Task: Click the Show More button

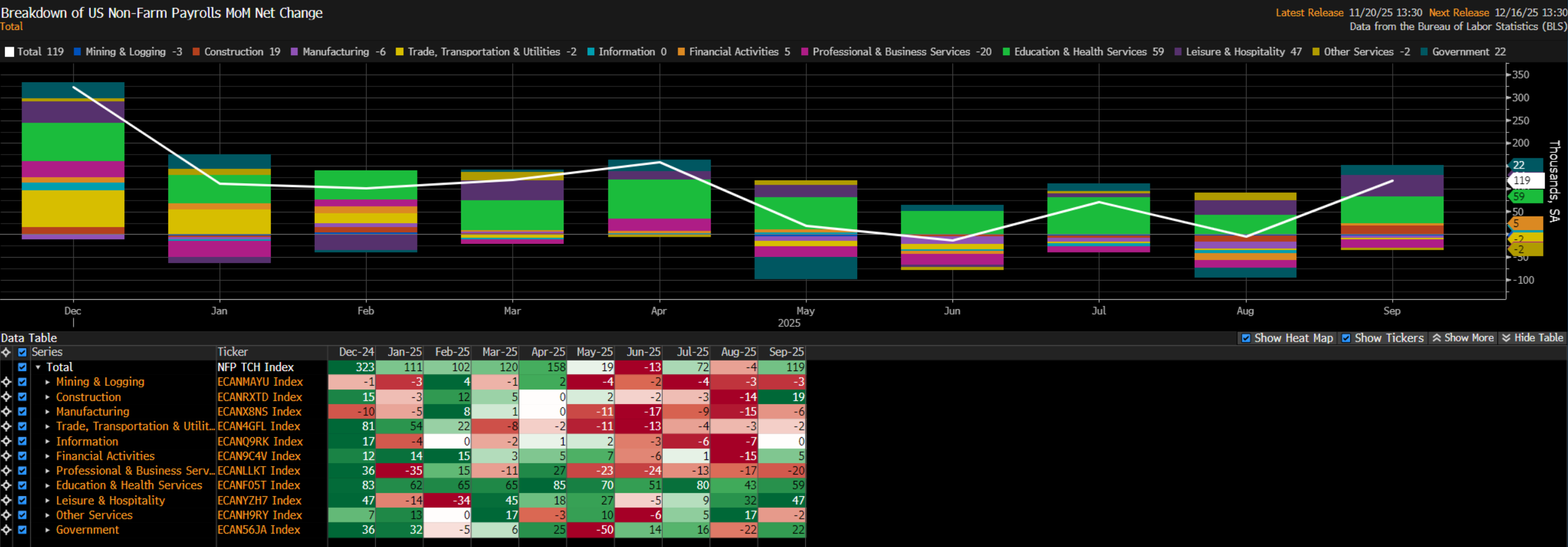Action: point(1463,338)
